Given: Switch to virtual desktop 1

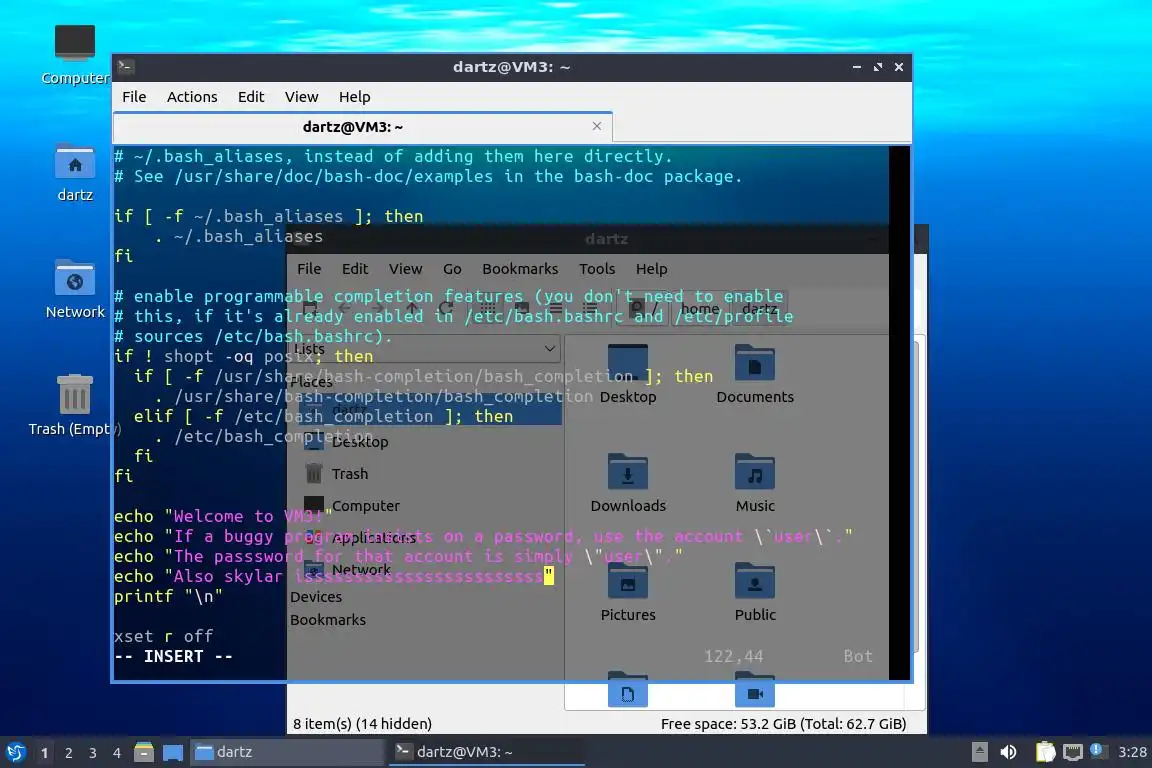Looking at the screenshot, I should point(45,753).
